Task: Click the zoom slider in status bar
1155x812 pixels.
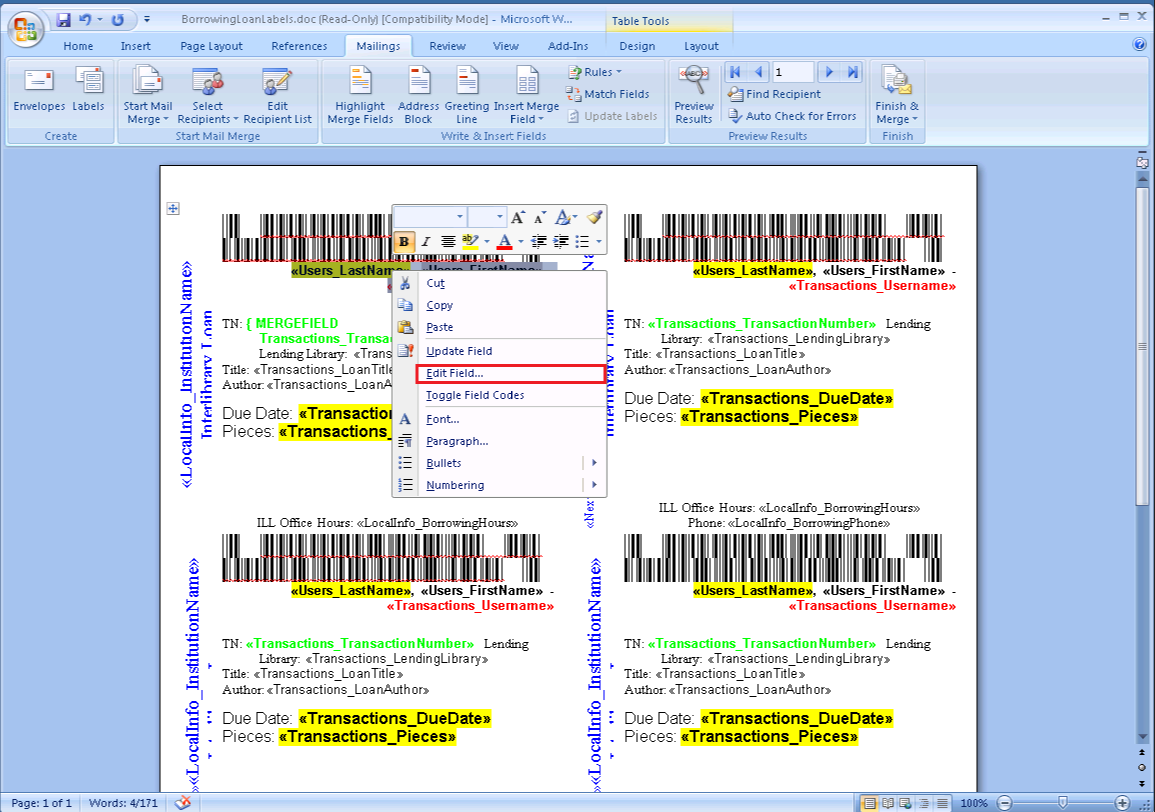Action: point(1062,803)
